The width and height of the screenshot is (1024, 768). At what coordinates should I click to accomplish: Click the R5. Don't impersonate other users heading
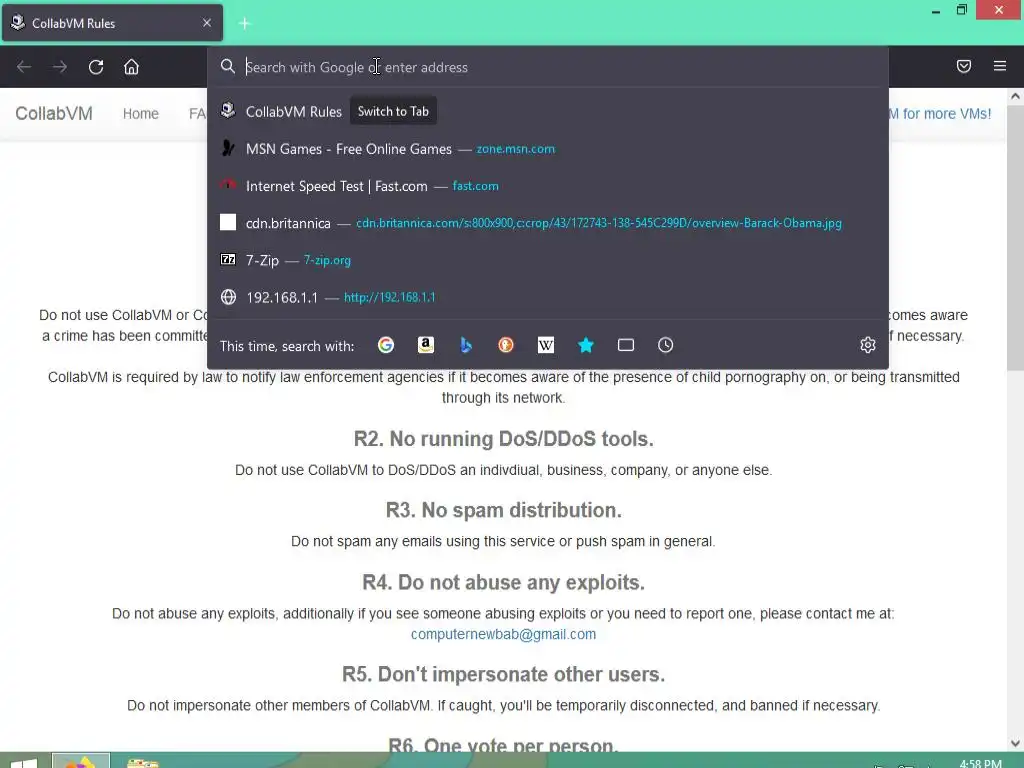504,674
